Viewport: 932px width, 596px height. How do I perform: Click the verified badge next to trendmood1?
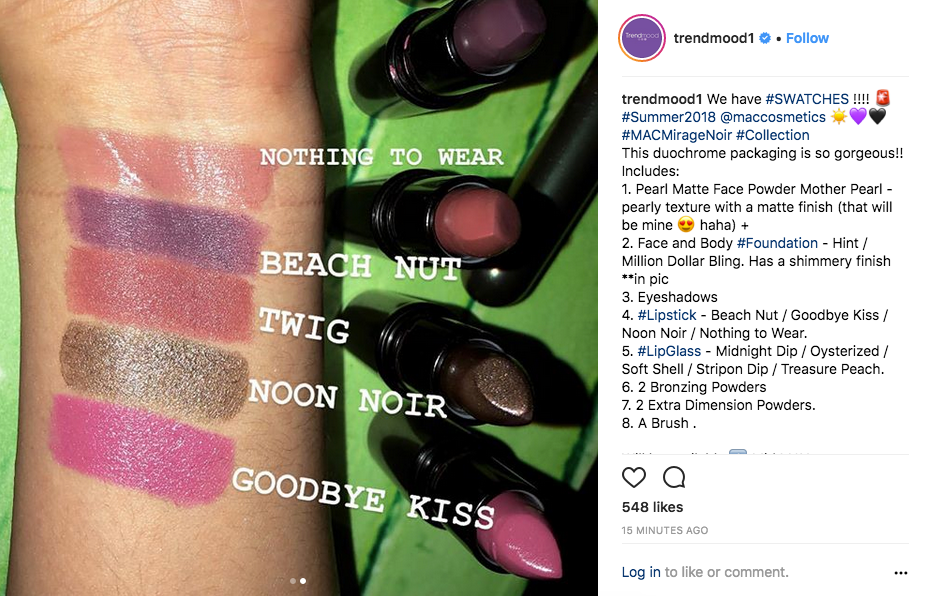[x=765, y=38]
